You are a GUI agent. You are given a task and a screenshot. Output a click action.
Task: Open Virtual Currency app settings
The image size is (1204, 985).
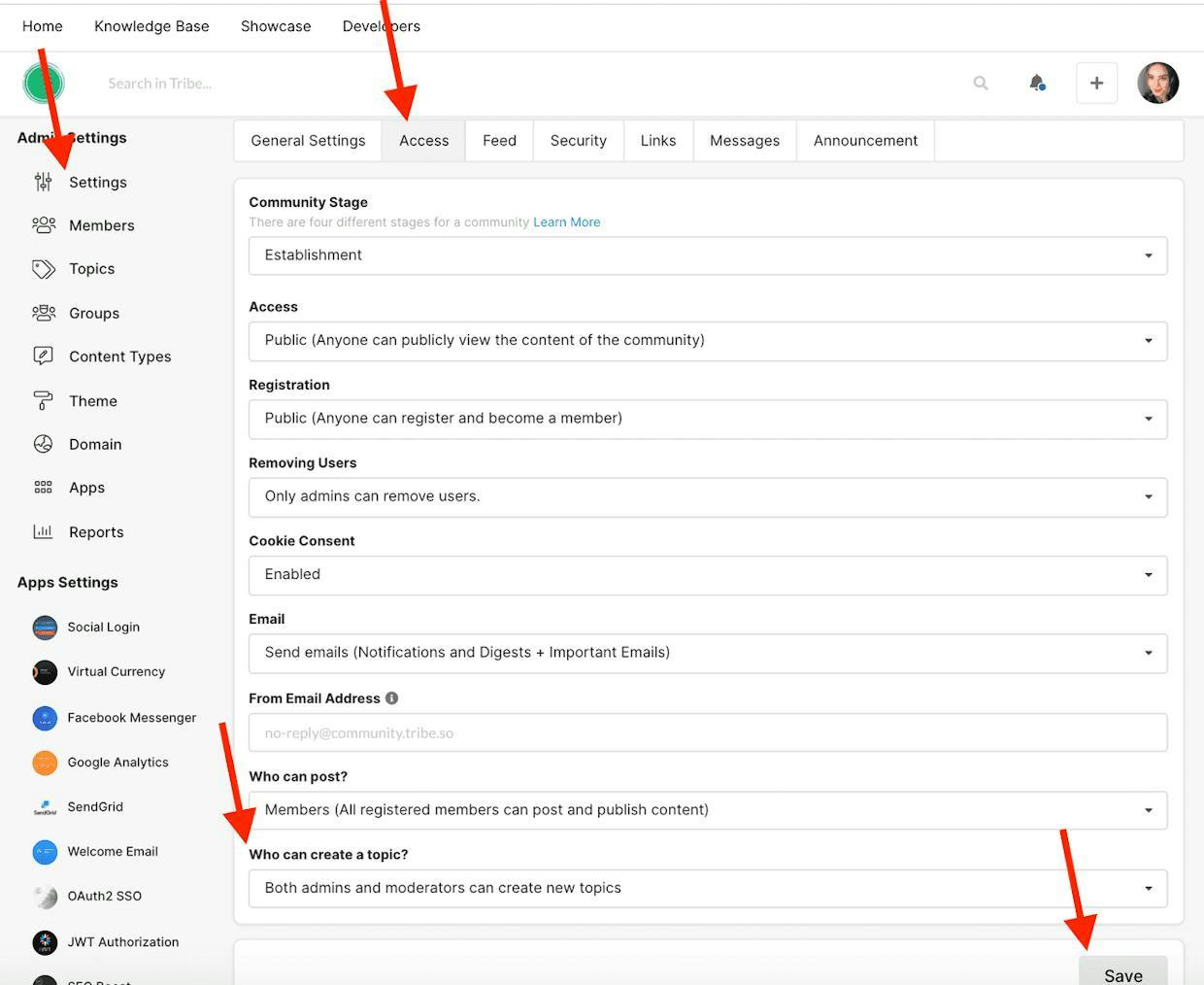coord(117,671)
